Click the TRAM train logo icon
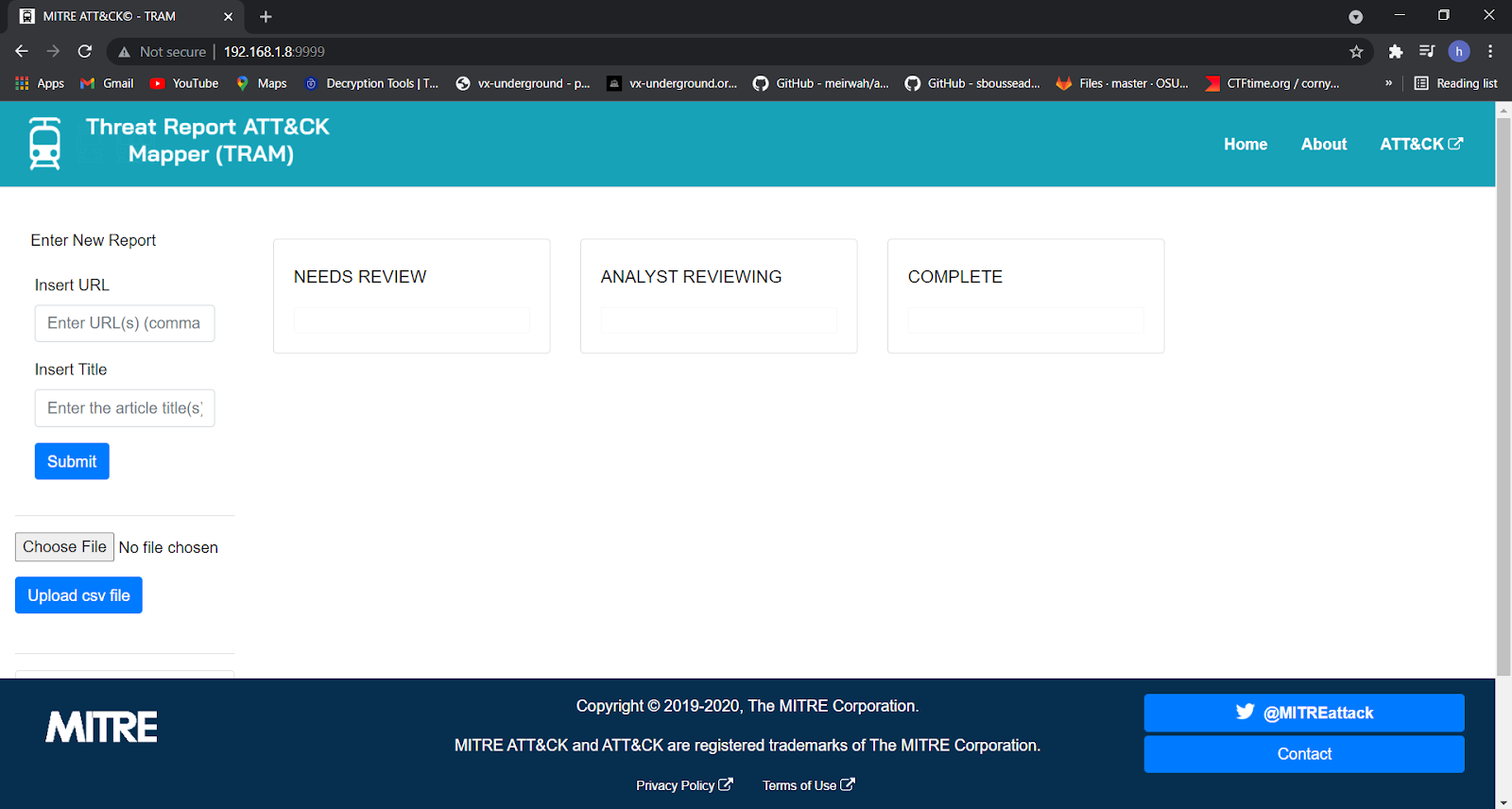Screen dimensions: 1512x809 click(x=44, y=144)
